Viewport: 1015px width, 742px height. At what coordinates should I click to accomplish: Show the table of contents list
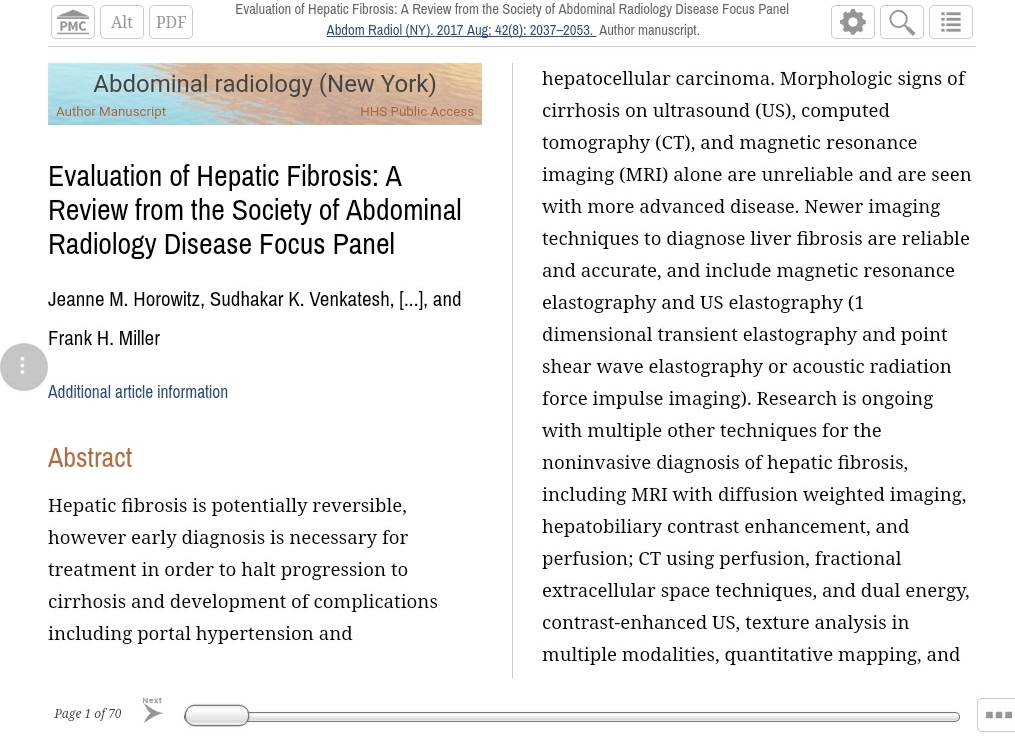point(951,23)
